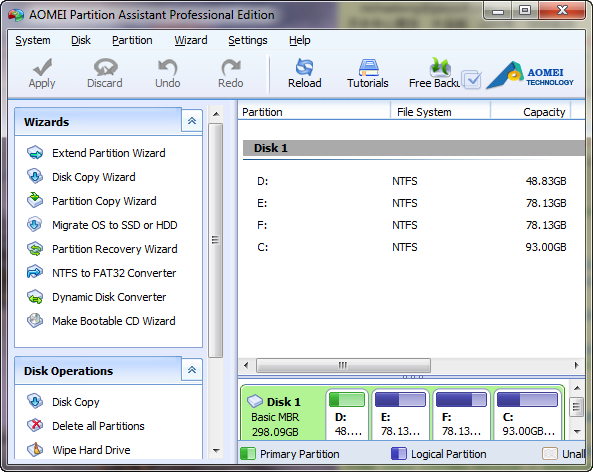
Task: Click the Migrate OS to SSD icon
Action: point(35,225)
